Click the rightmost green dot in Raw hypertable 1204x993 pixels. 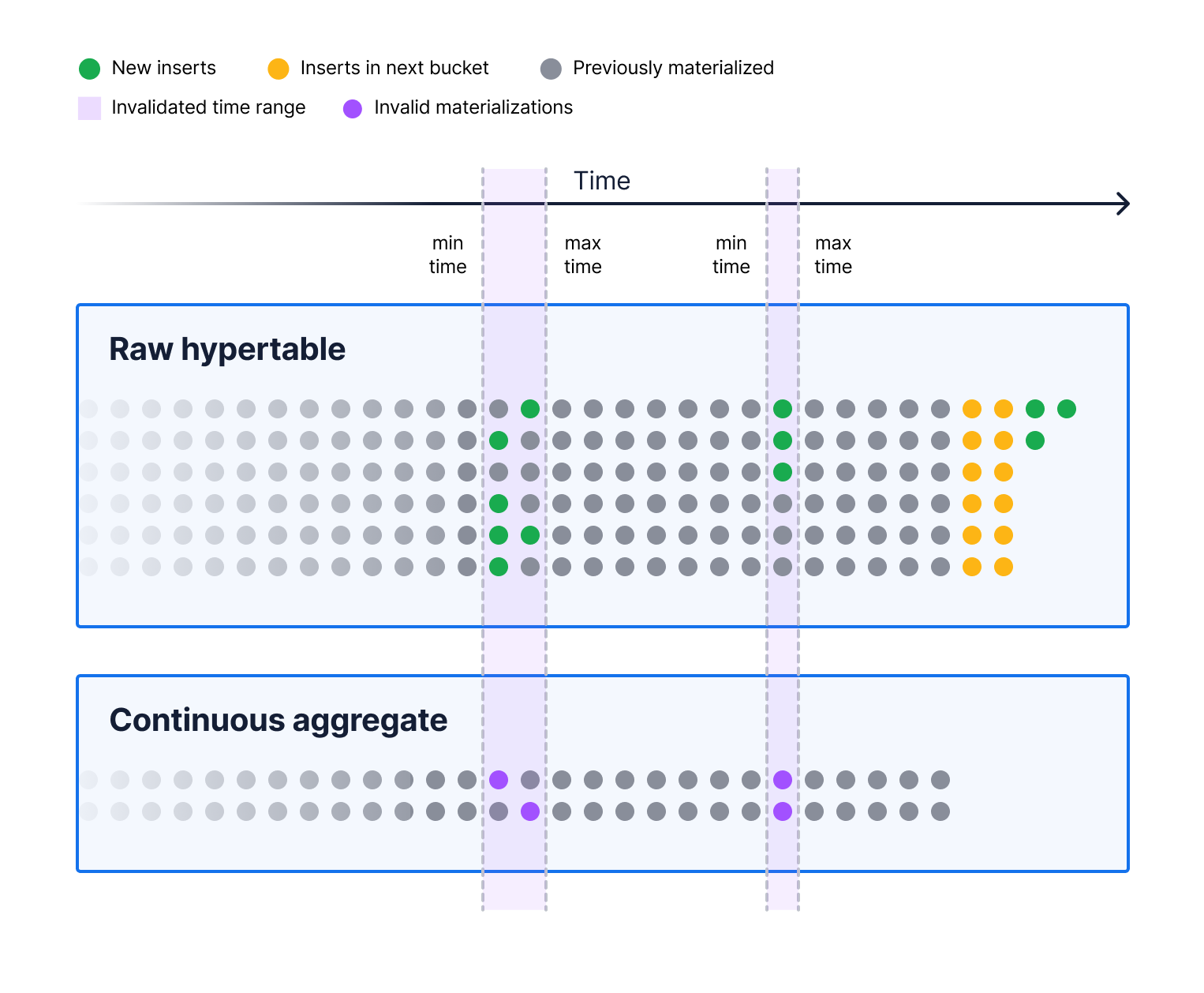coord(1067,409)
